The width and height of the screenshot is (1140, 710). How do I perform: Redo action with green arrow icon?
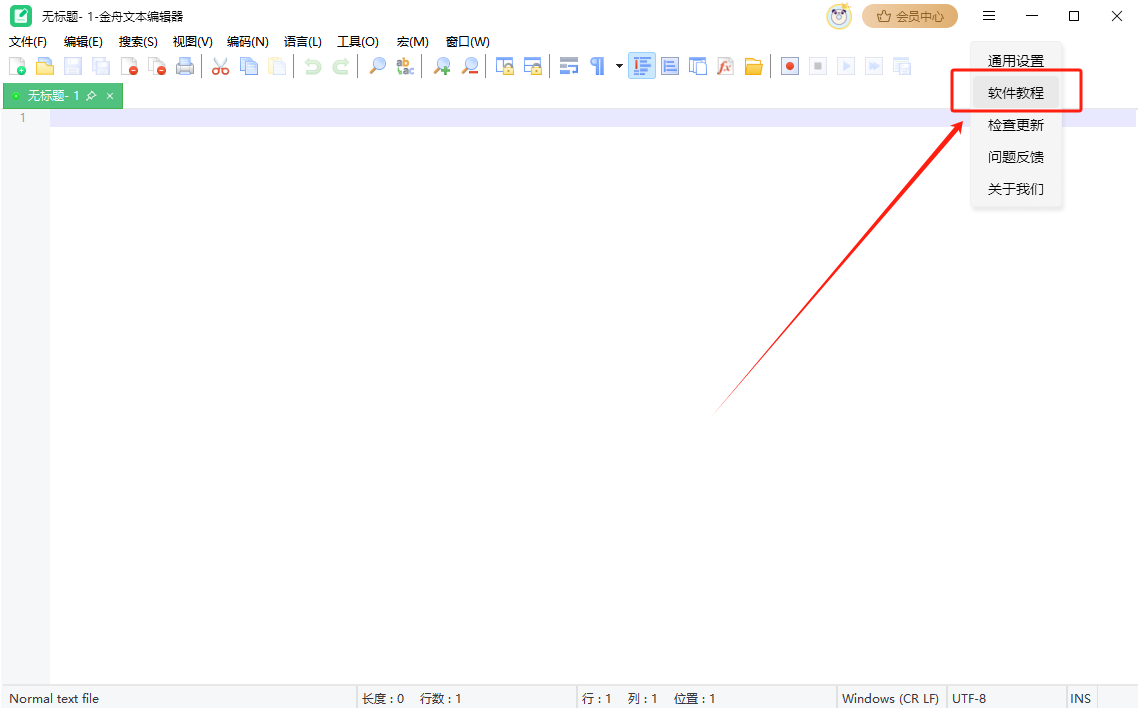[x=340, y=67]
